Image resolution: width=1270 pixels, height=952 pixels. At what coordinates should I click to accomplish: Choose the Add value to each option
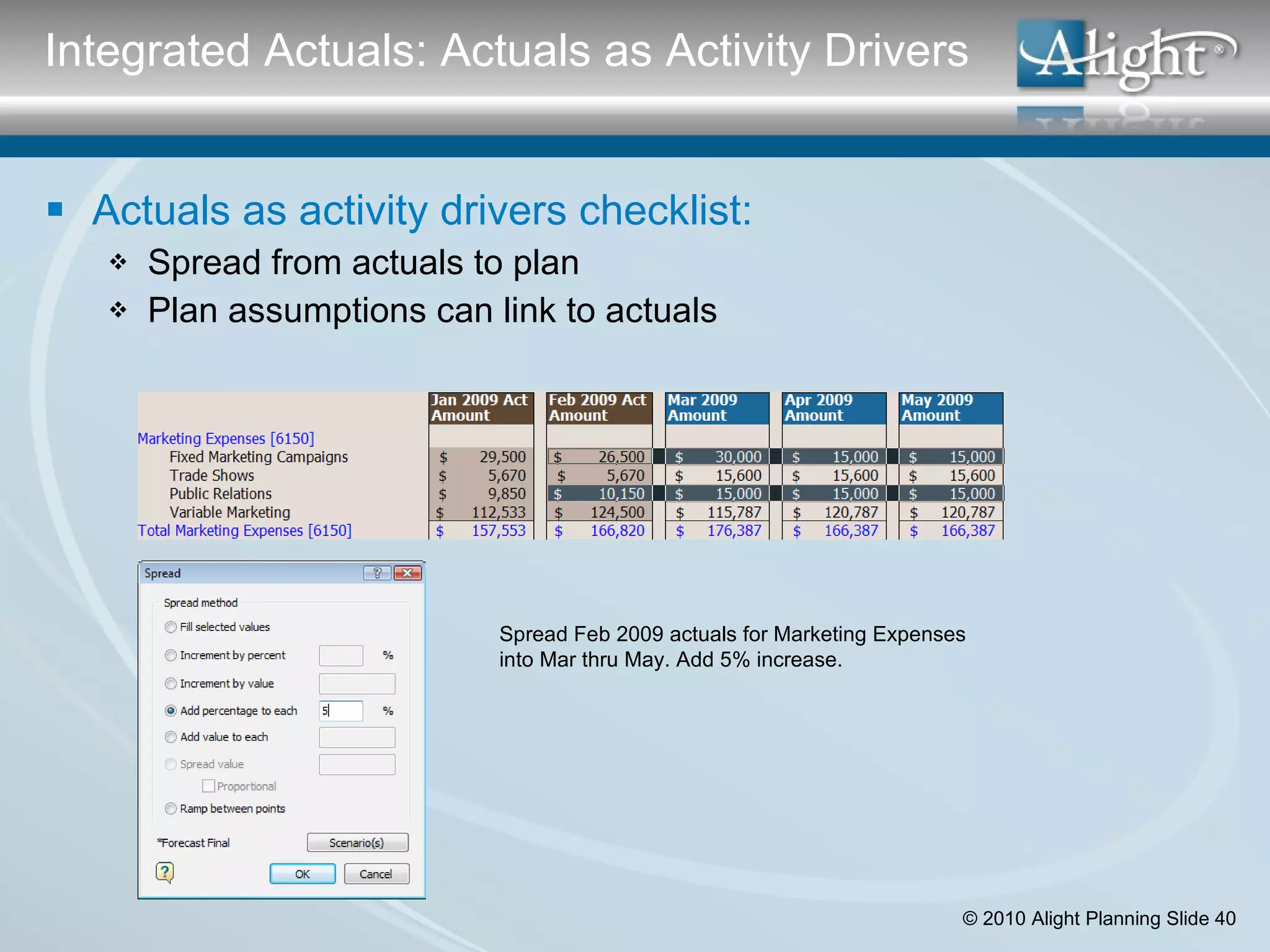coord(171,737)
